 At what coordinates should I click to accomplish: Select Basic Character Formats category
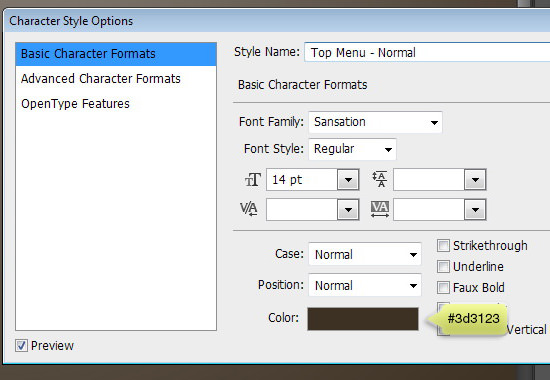coord(116,54)
